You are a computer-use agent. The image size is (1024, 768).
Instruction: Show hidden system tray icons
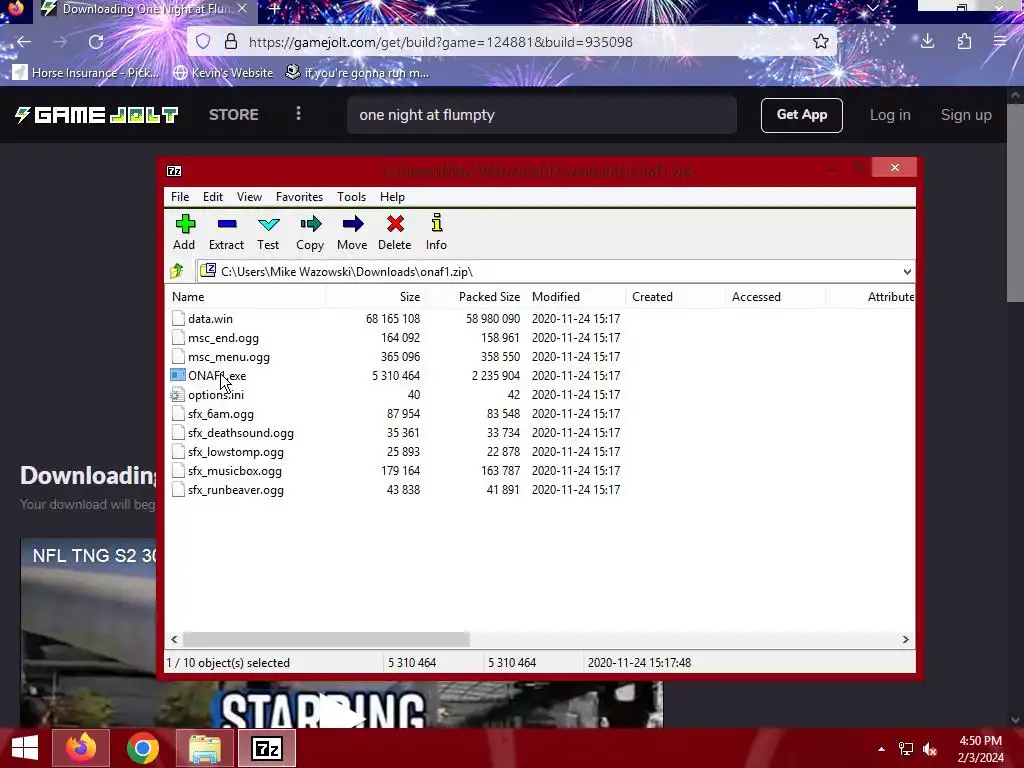click(882, 749)
